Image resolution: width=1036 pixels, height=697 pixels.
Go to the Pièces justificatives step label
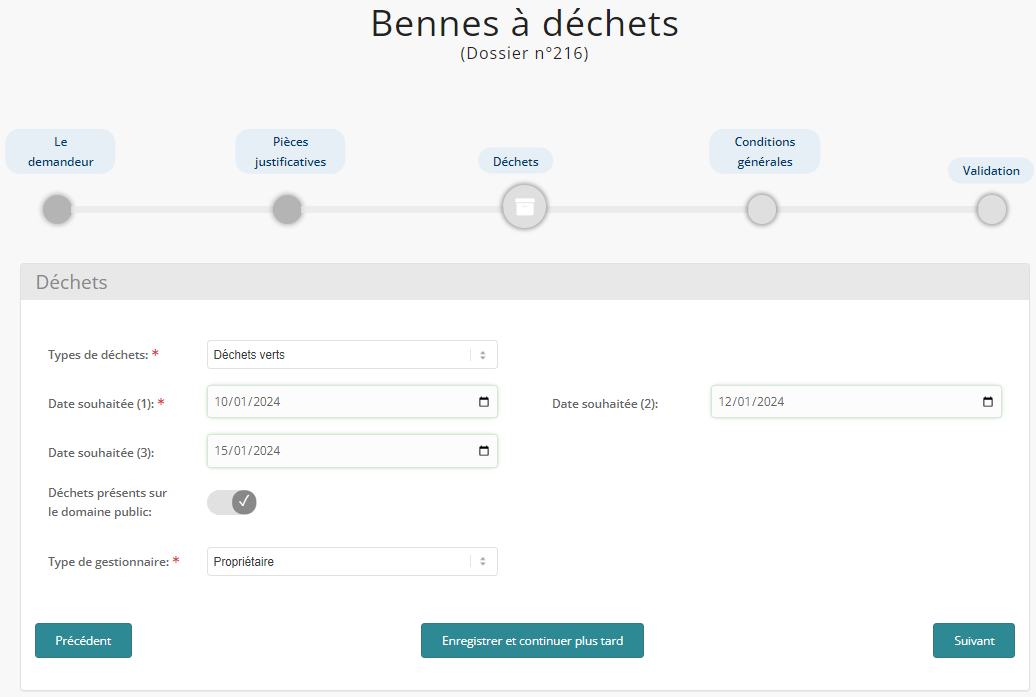pyautogui.click(x=290, y=152)
